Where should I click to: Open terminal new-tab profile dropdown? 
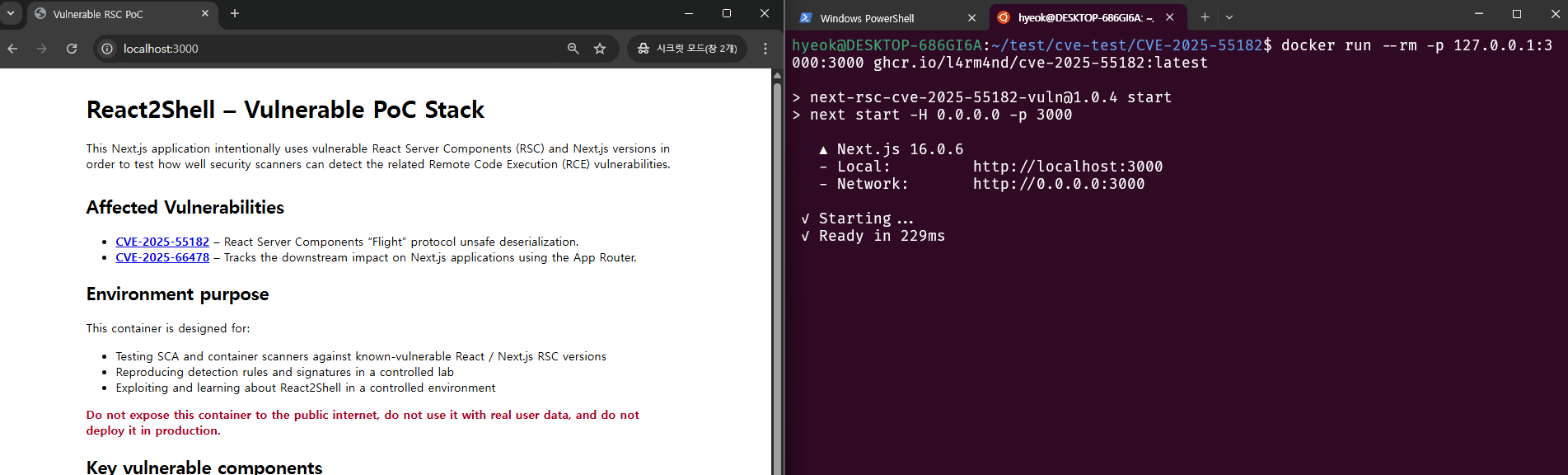click(x=1229, y=17)
